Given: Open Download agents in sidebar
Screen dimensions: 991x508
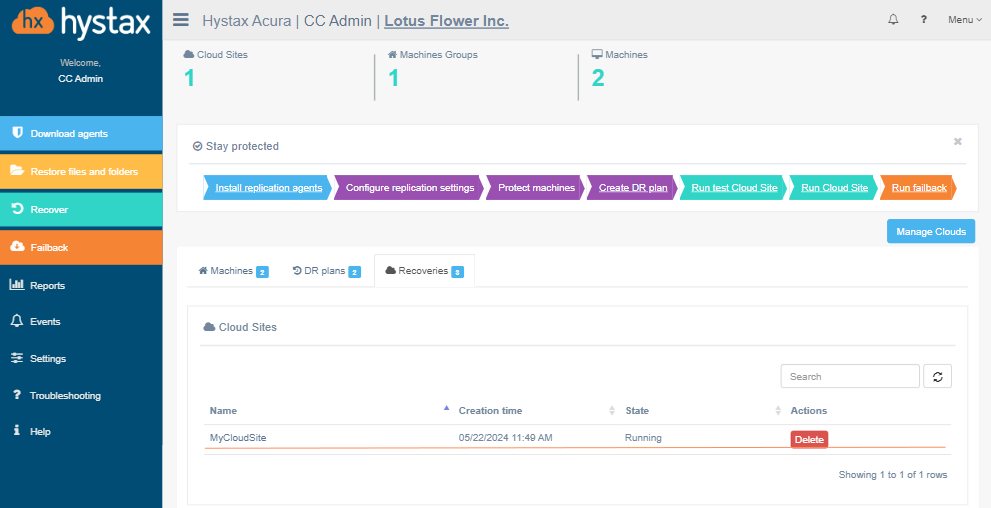Looking at the screenshot, I should pos(81,133).
